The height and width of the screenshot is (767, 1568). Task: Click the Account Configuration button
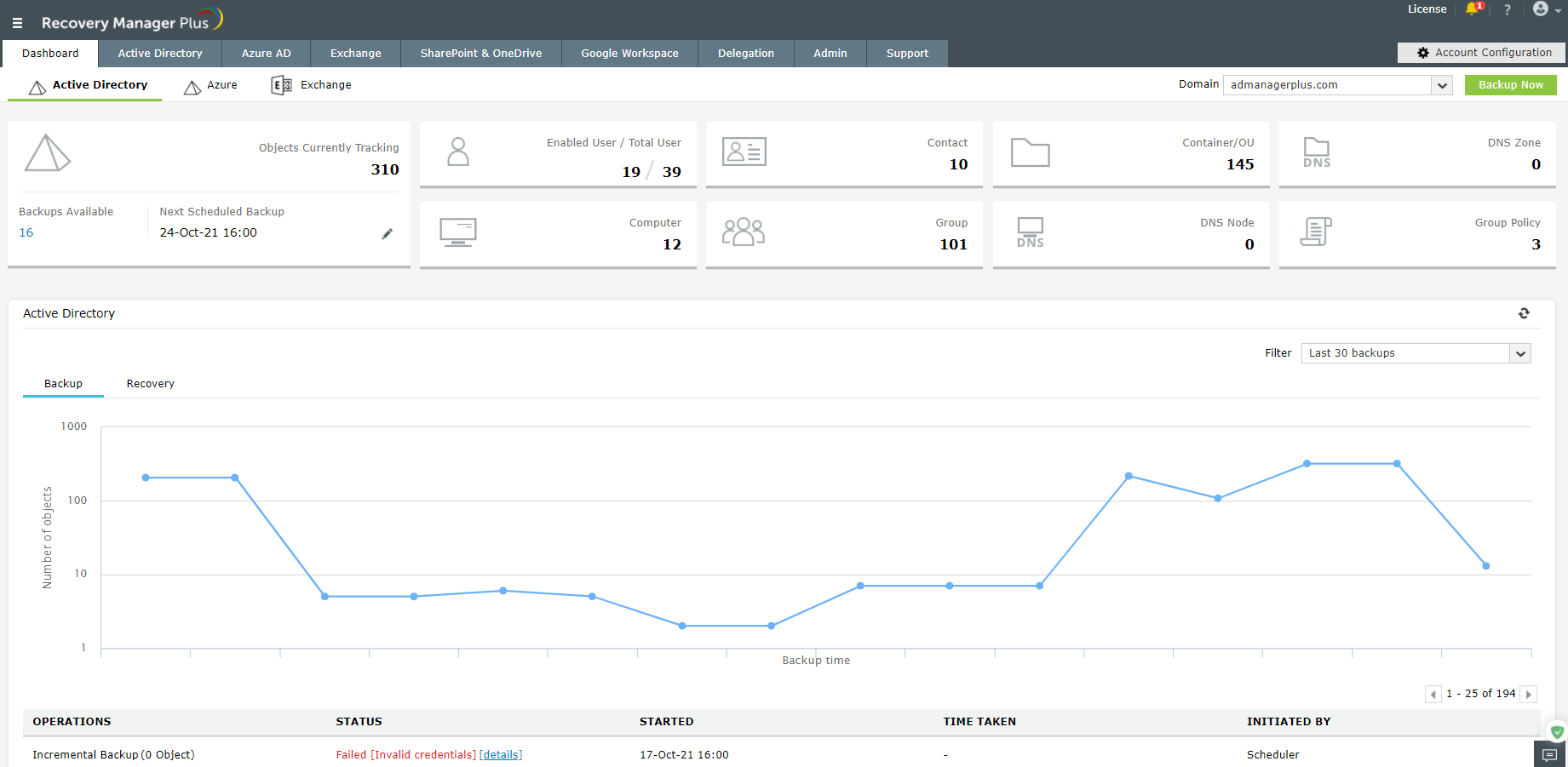pos(1480,52)
